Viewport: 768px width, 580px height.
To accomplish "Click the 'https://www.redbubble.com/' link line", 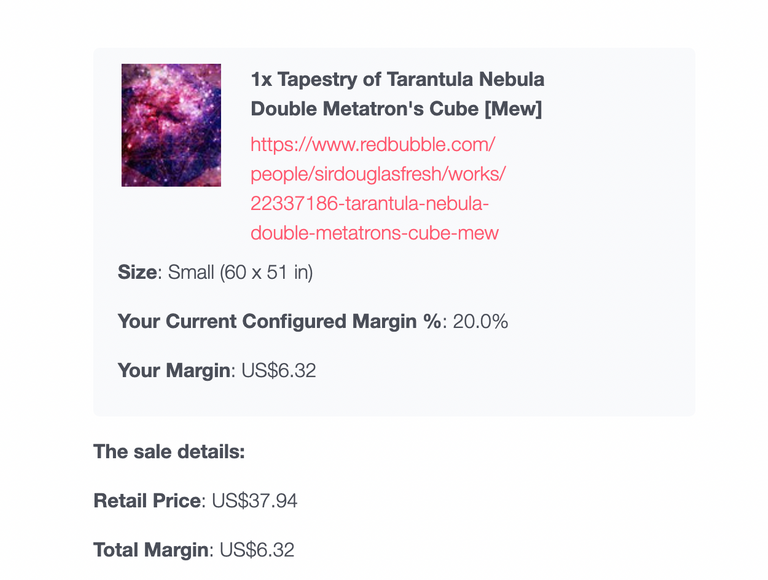I will 373,145.
